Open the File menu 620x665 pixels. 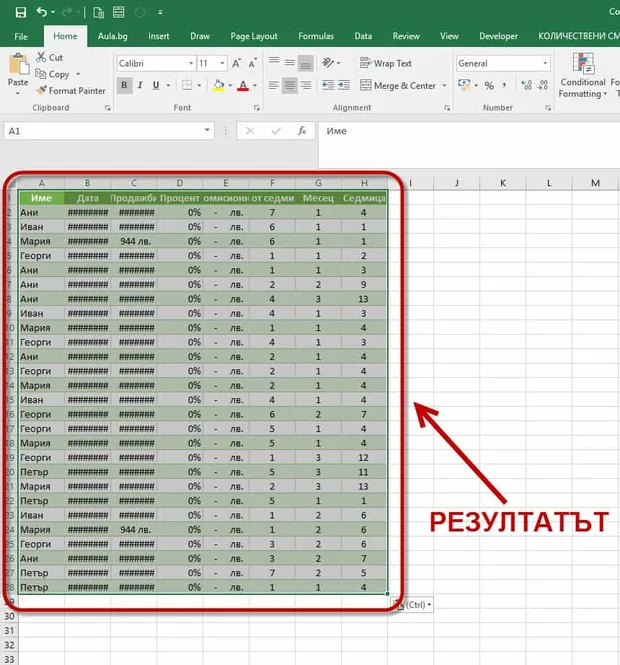21,36
